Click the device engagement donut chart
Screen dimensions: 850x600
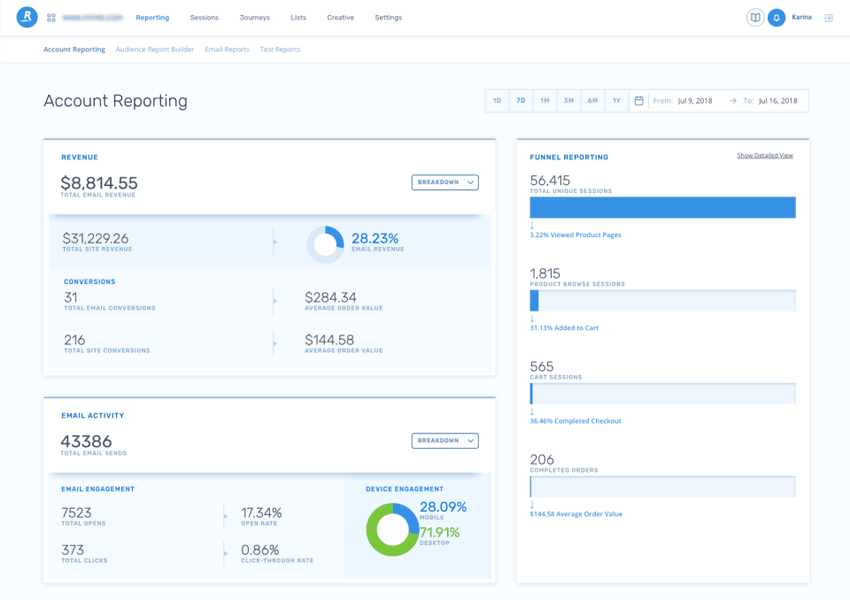click(392, 529)
